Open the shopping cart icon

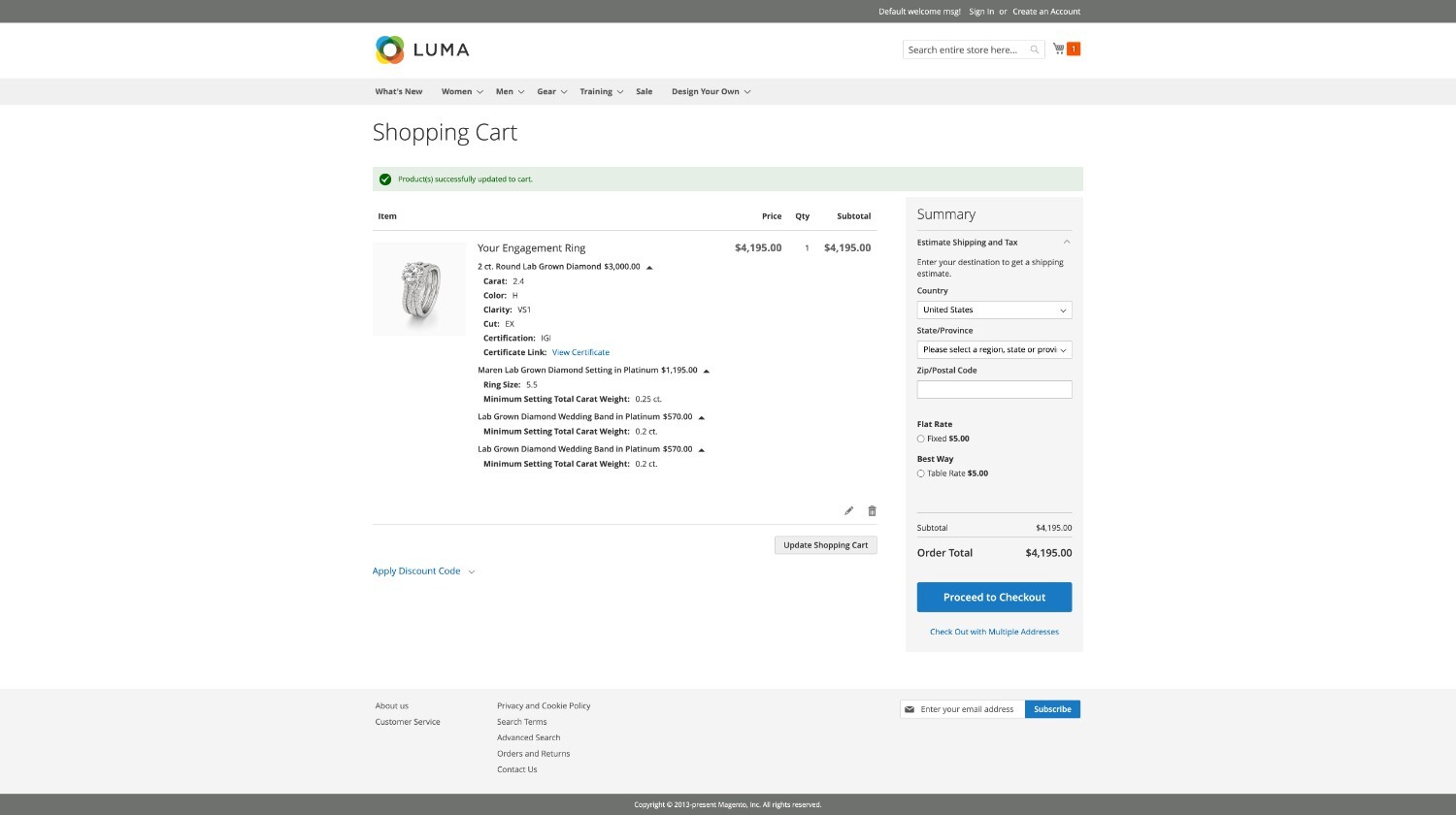pos(1058,49)
